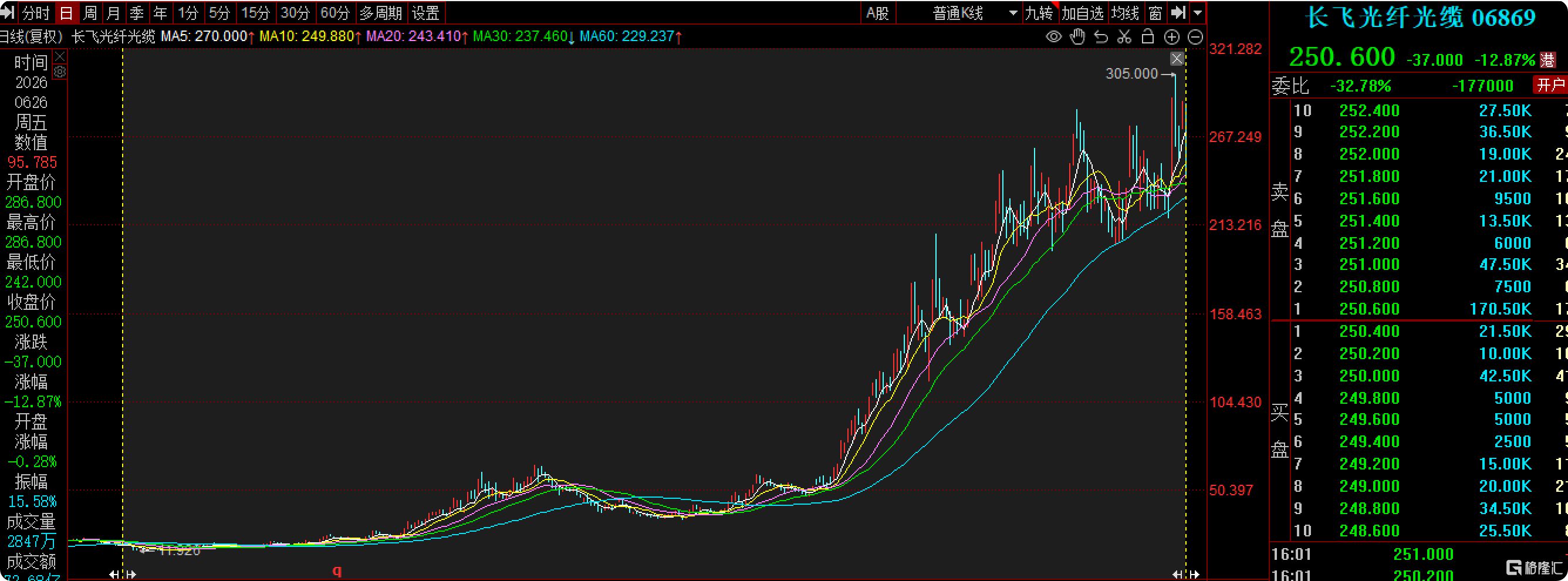Click the 成交量 2847万 value

click(x=31, y=542)
